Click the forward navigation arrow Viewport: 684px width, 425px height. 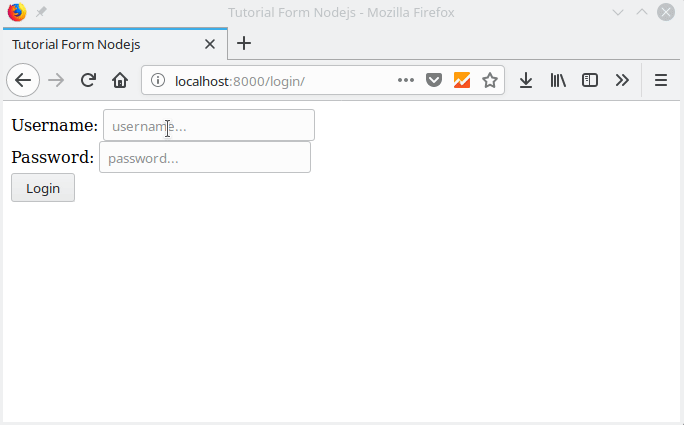click(56, 80)
